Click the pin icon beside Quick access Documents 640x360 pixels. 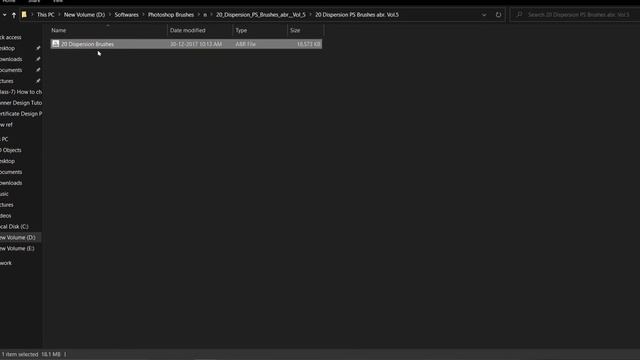[38, 70]
